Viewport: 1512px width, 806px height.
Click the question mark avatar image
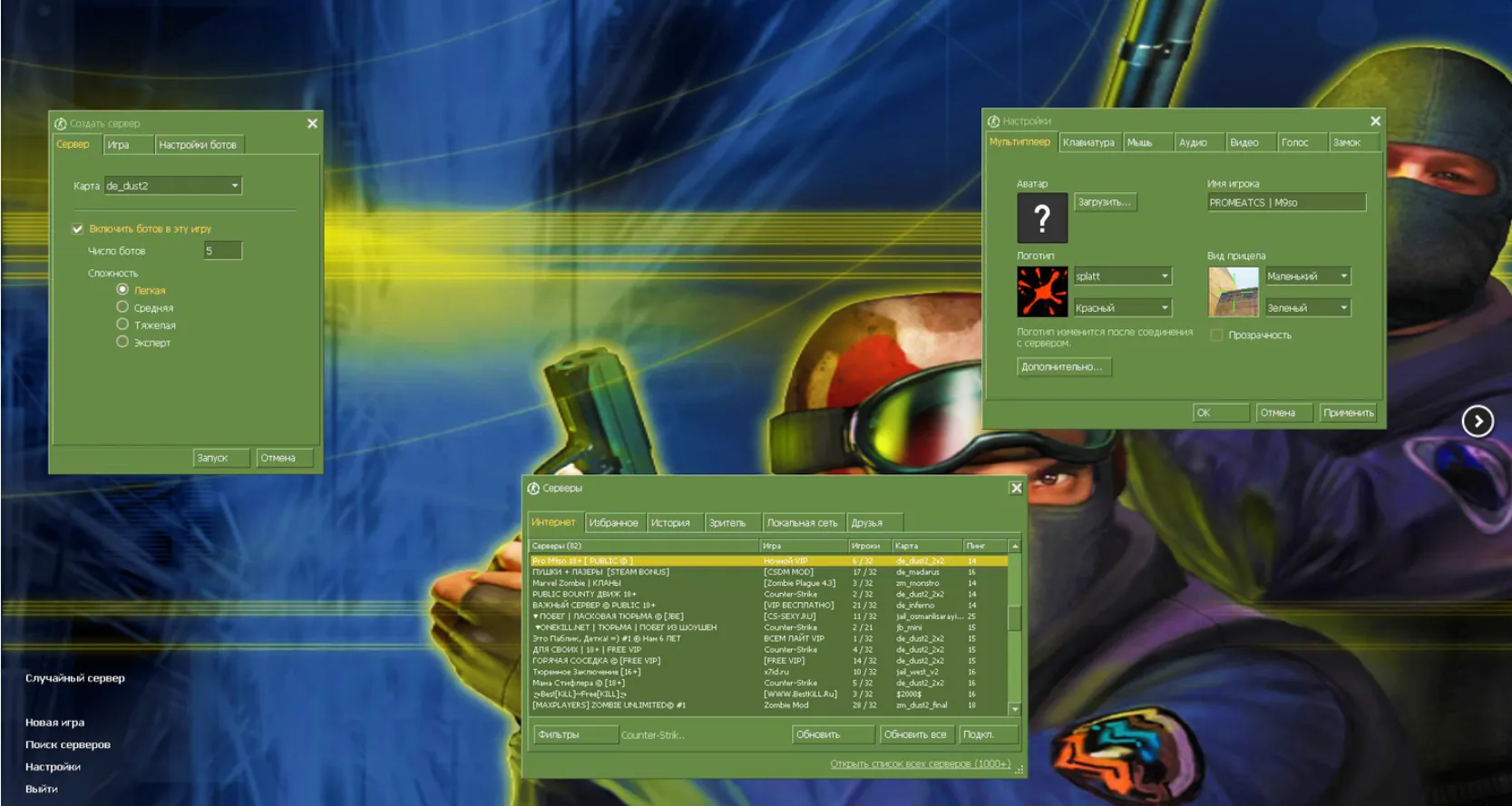click(1041, 218)
